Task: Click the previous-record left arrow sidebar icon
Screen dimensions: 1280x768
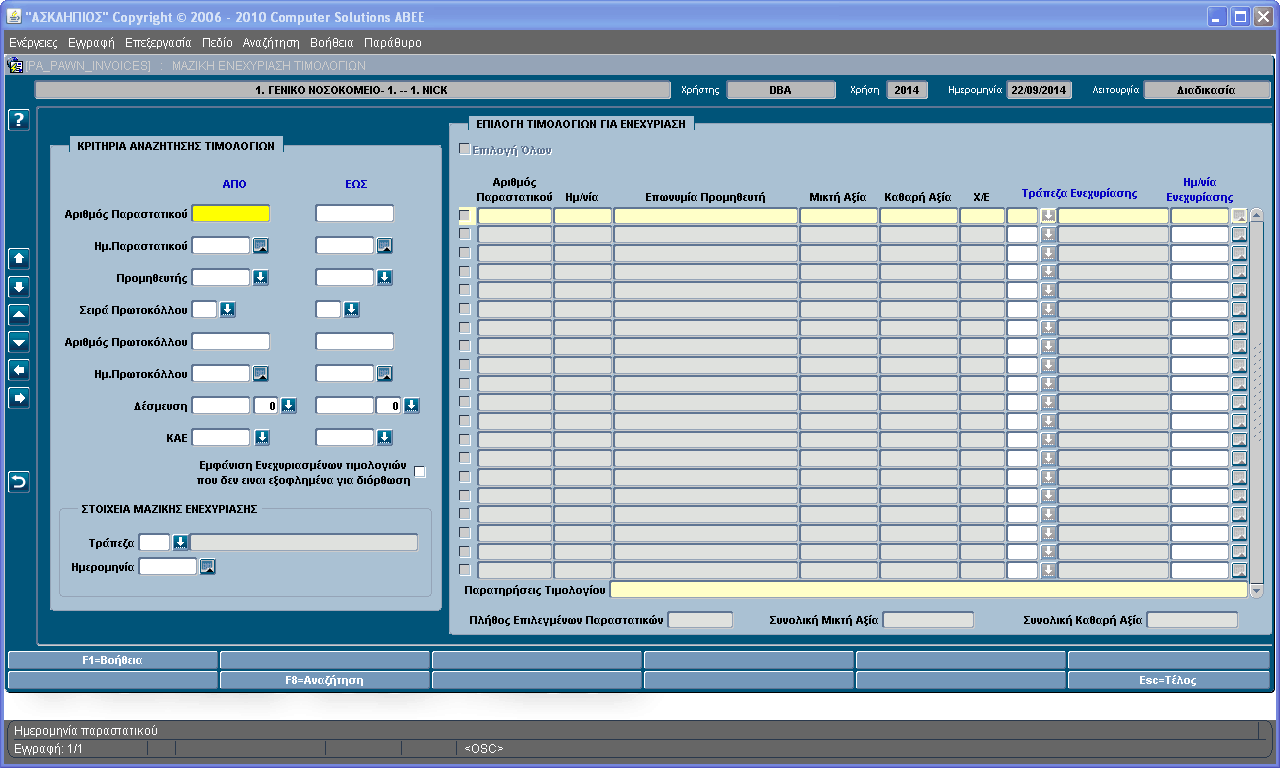Action: [x=19, y=370]
